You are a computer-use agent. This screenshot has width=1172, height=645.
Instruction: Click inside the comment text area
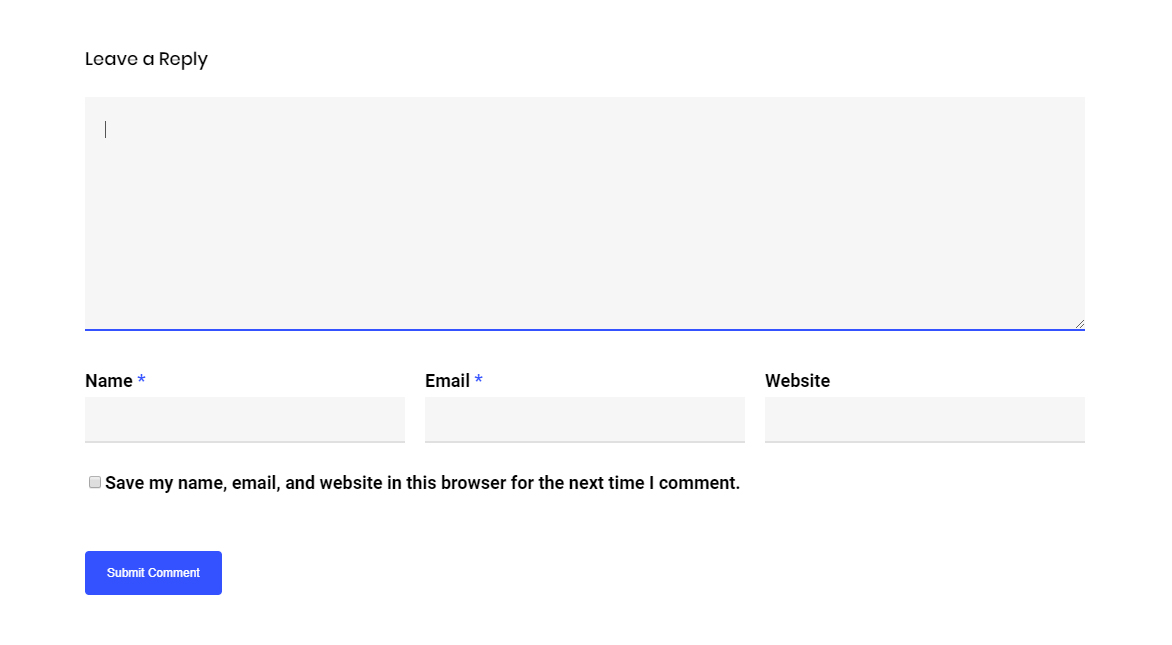pyautogui.click(x=584, y=212)
